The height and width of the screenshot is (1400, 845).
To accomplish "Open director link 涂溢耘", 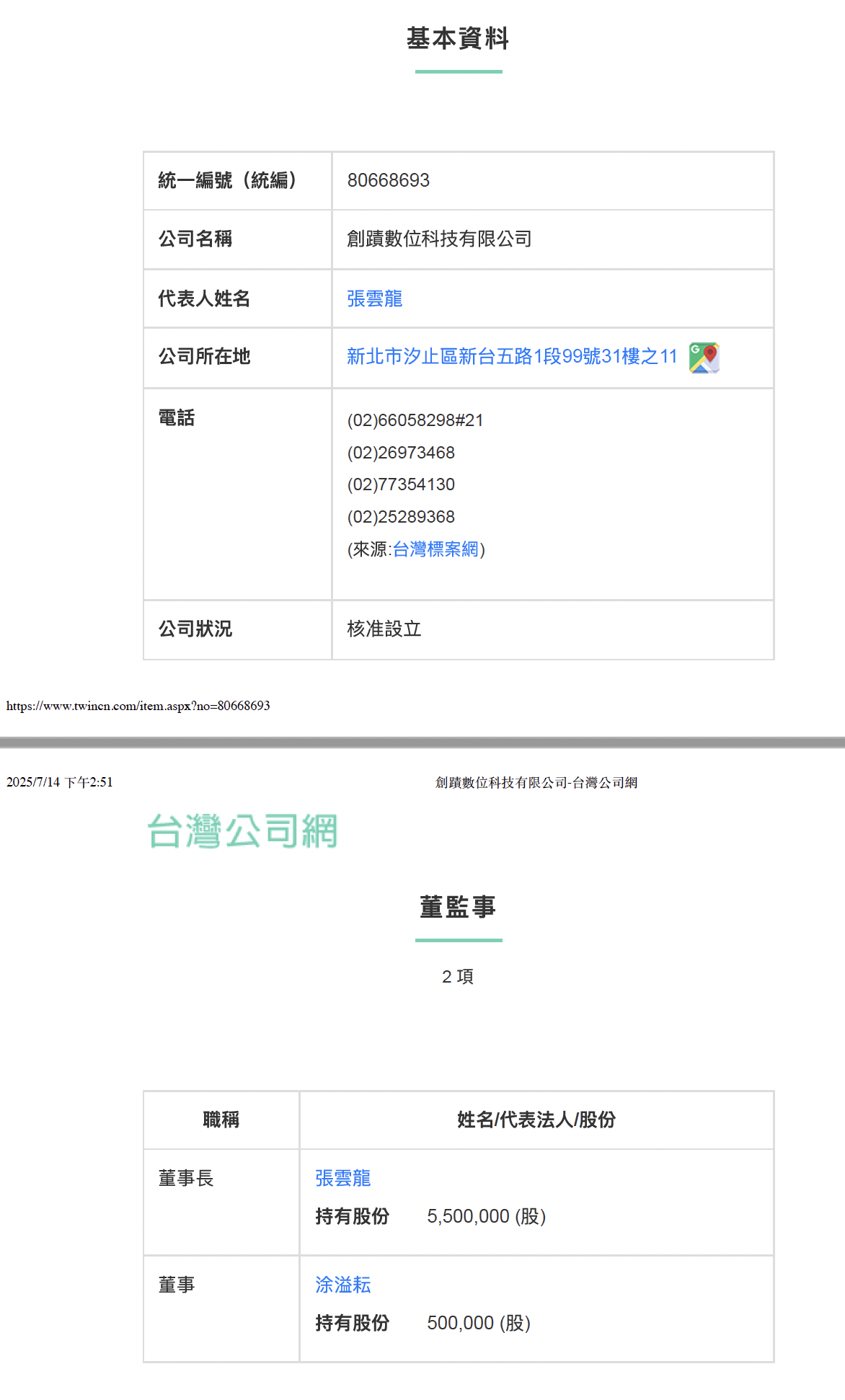I will [x=343, y=1285].
